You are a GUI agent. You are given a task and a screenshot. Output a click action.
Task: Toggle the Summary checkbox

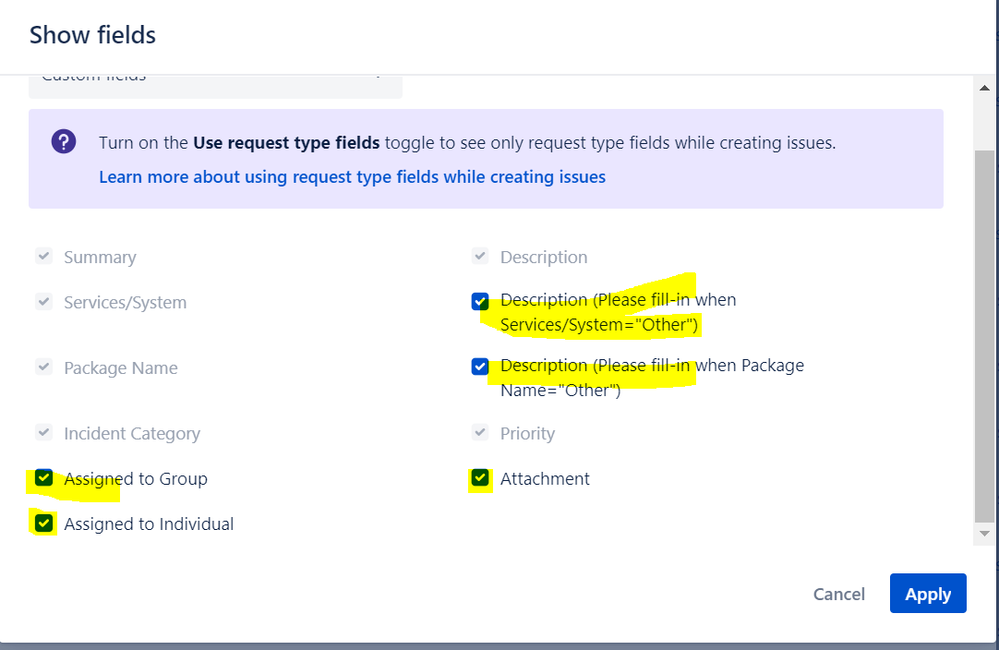(x=44, y=256)
